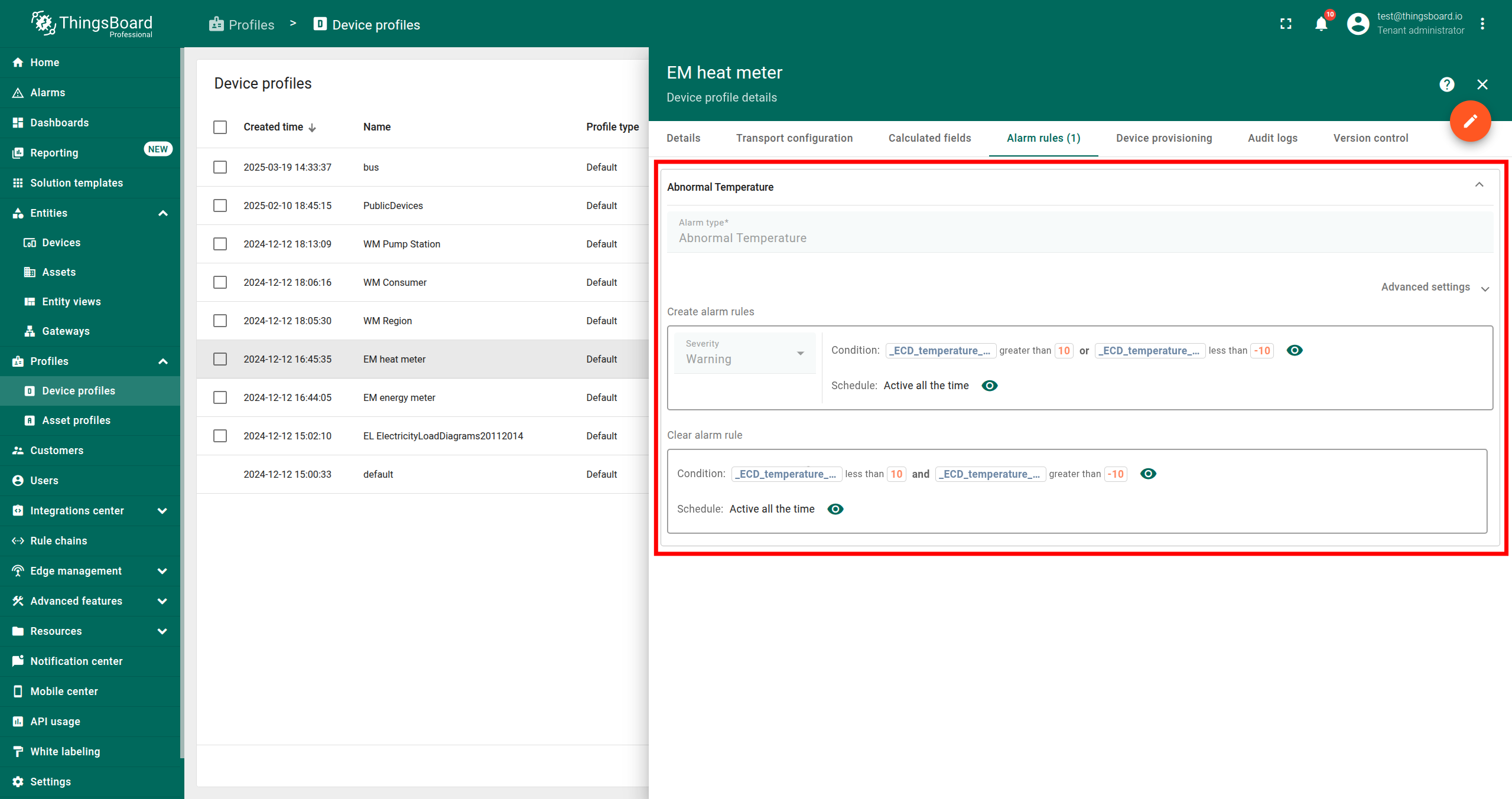Open the help question mark icon
The width and height of the screenshot is (1512, 799).
click(1446, 84)
